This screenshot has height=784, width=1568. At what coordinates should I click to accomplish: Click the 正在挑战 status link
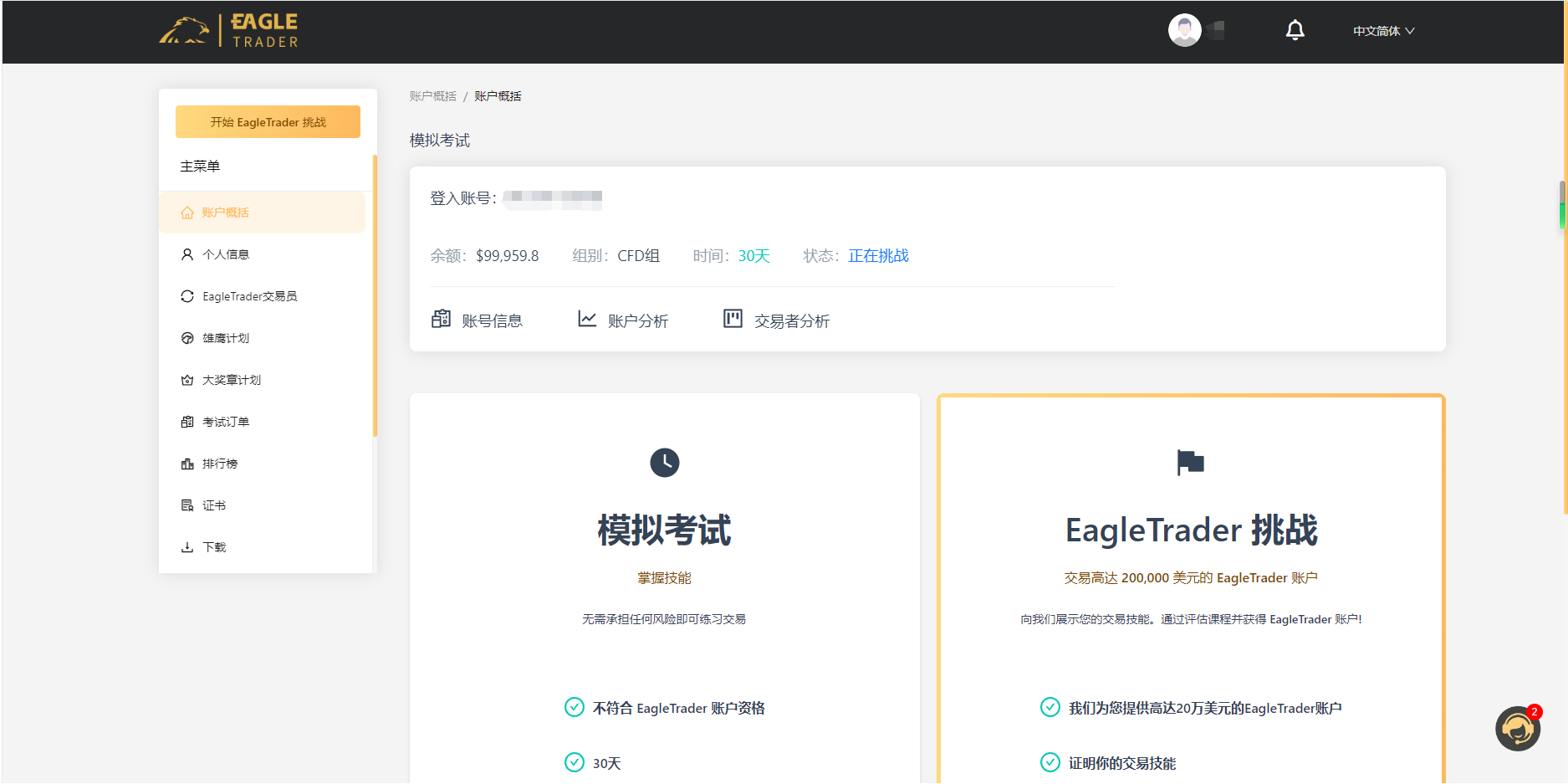pos(877,256)
